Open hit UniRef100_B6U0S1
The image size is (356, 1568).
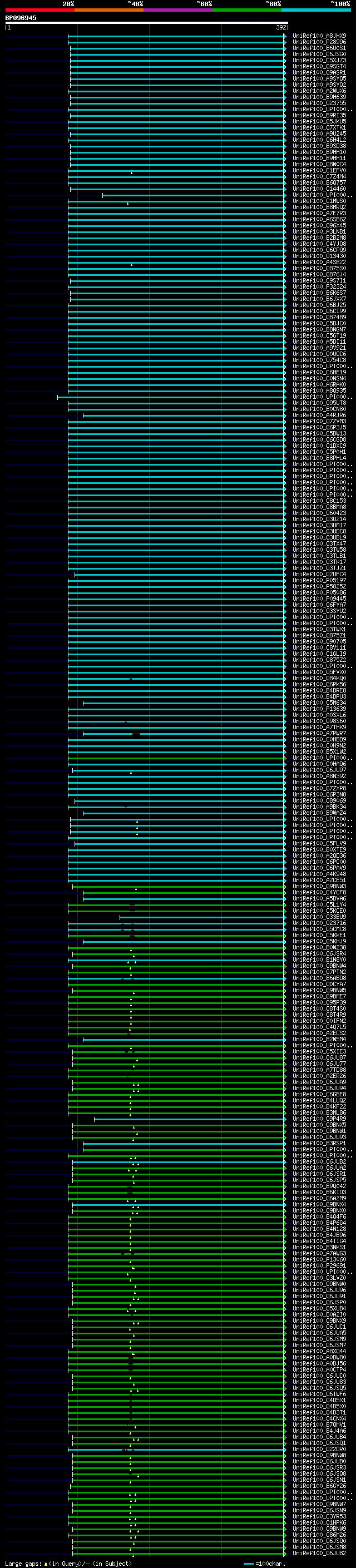click(319, 48)
